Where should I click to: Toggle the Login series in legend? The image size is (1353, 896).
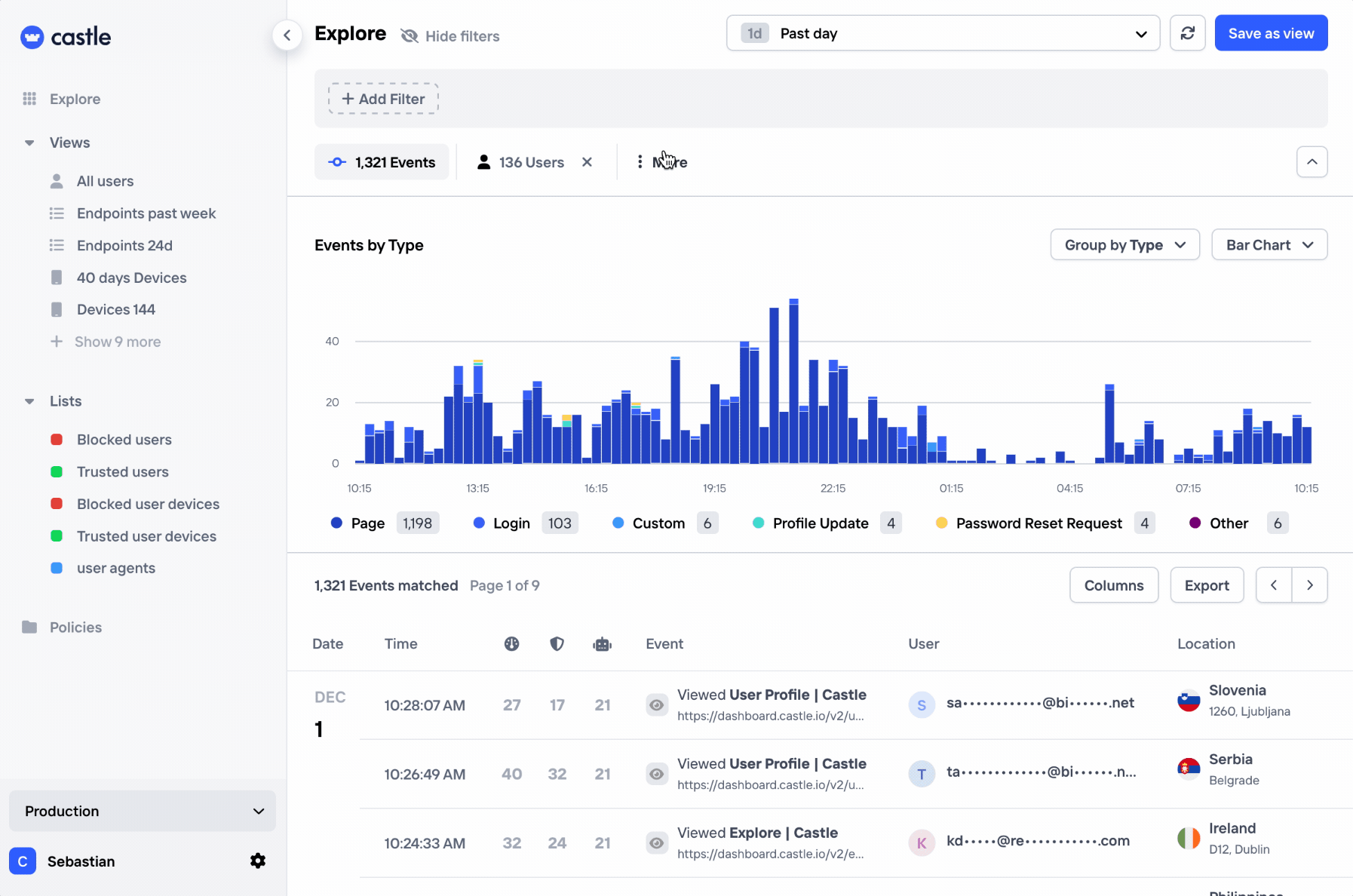point(511,523)
